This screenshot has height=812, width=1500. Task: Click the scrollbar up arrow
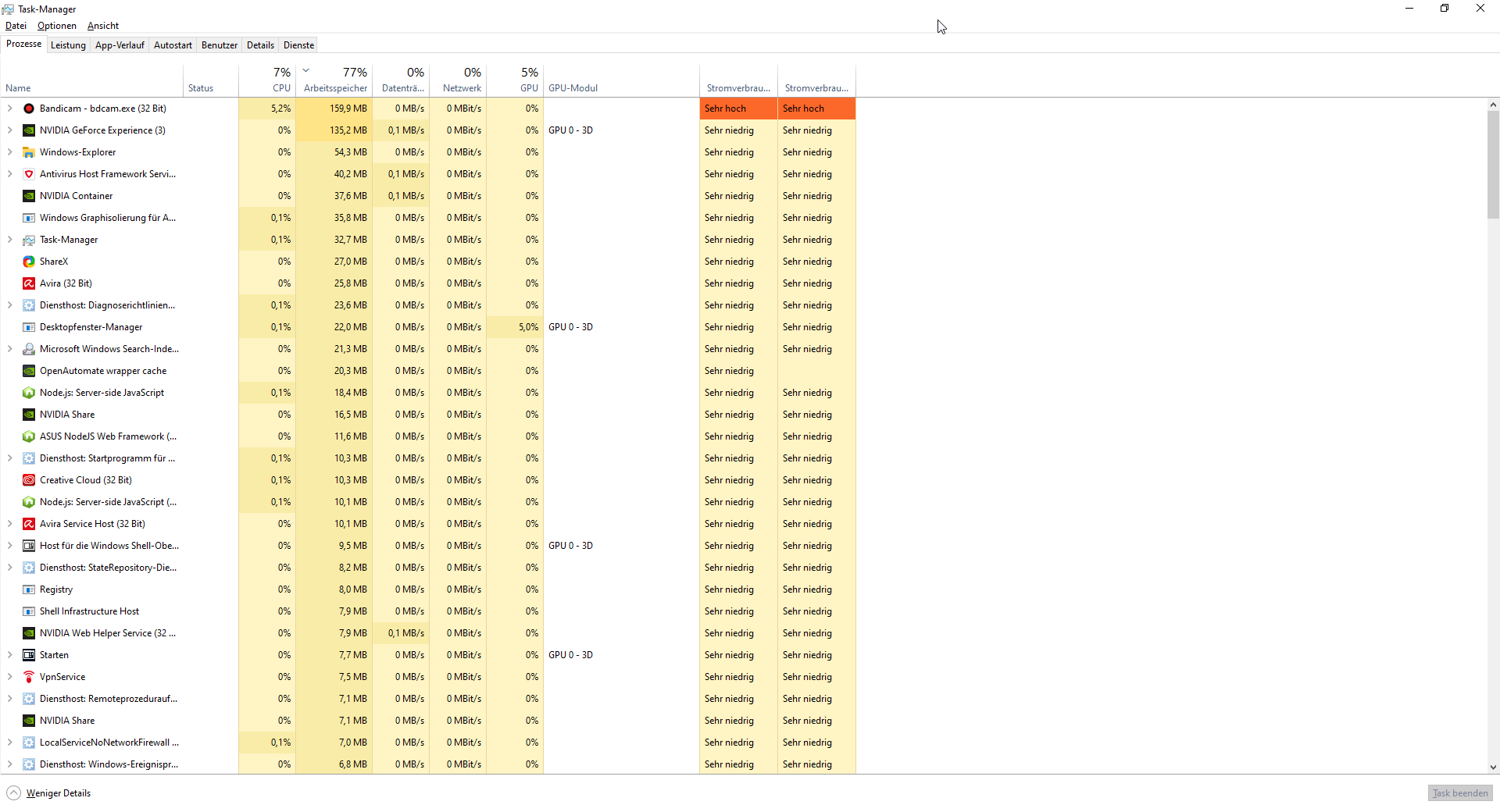point(1493,105)
